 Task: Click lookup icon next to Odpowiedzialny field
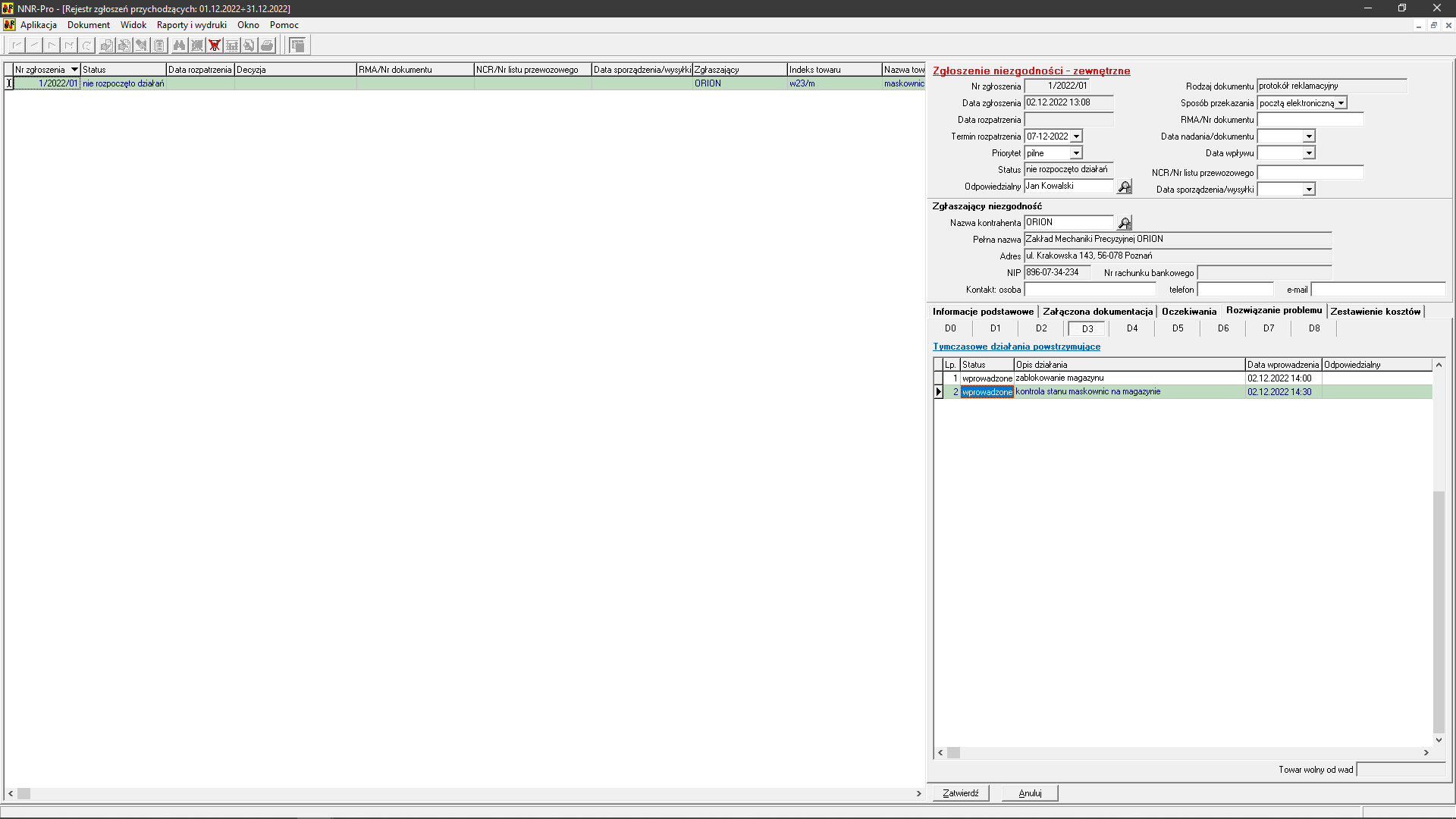(x=1125, y=187)
